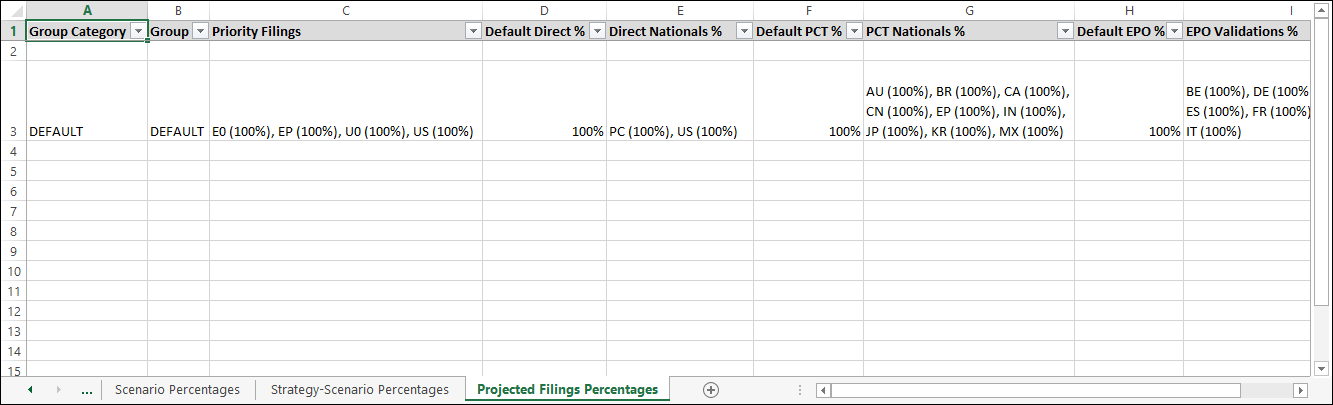Screen dimensions: 1333x405
Task: Open the Group column filter dropdown
Action: [200, 32]
